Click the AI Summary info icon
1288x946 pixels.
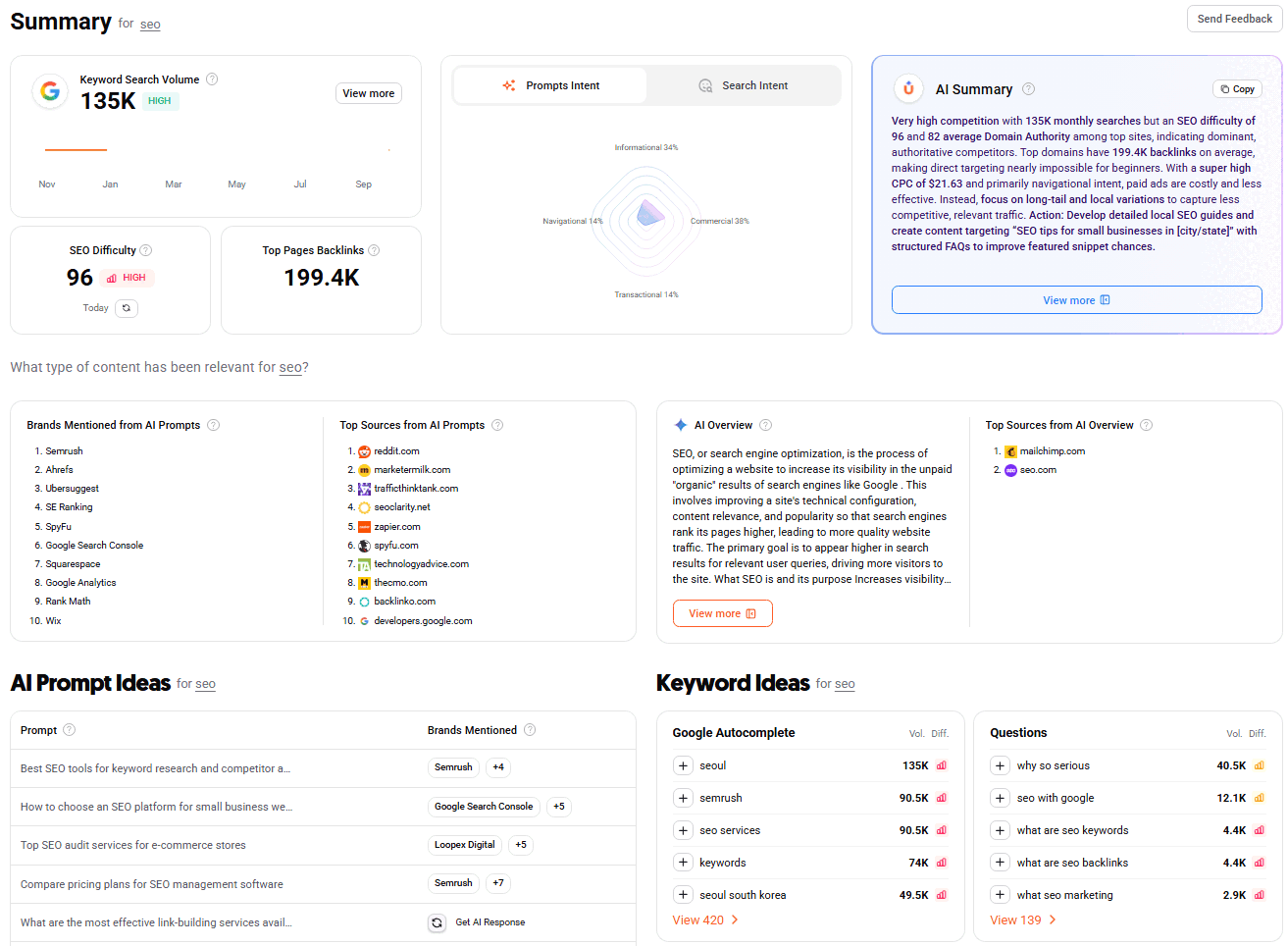coord(1028,89)
